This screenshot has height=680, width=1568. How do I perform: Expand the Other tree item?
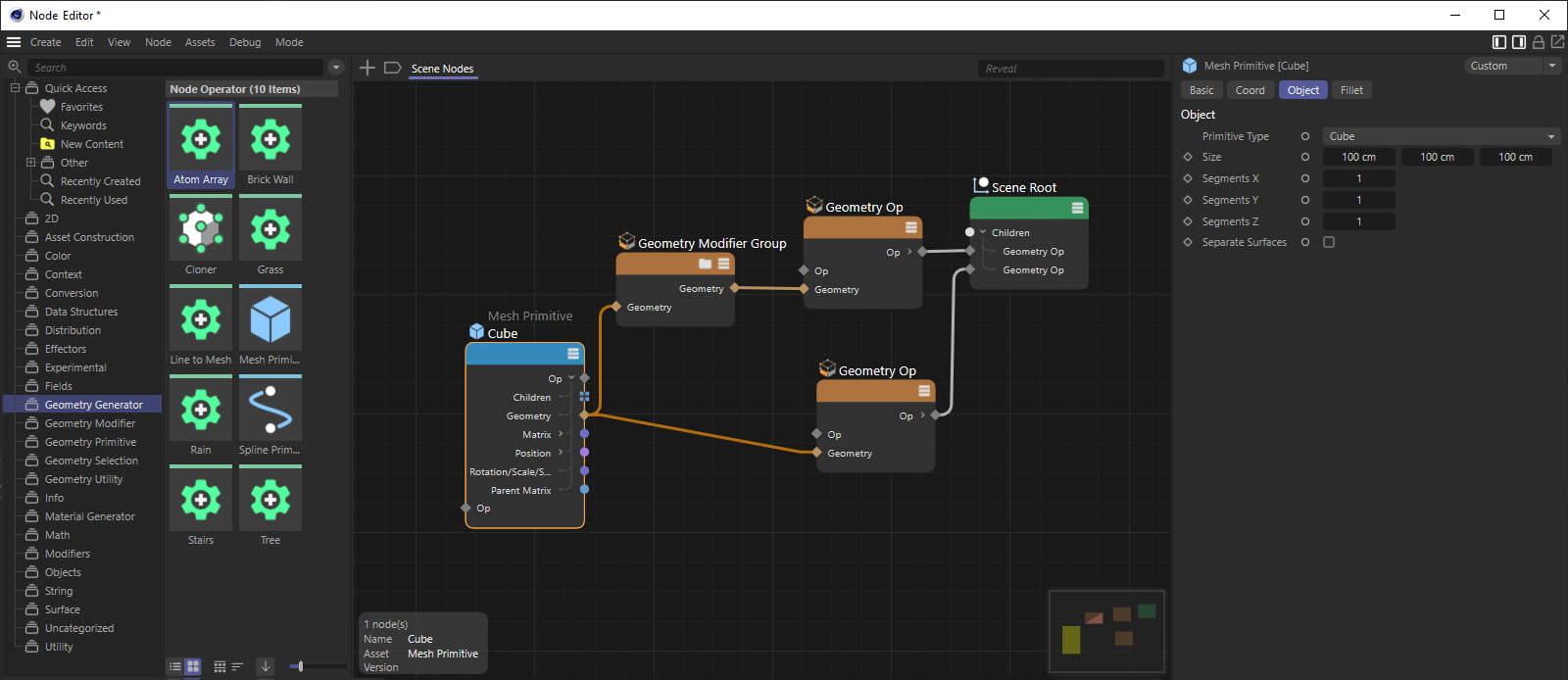tap(30, 163)
